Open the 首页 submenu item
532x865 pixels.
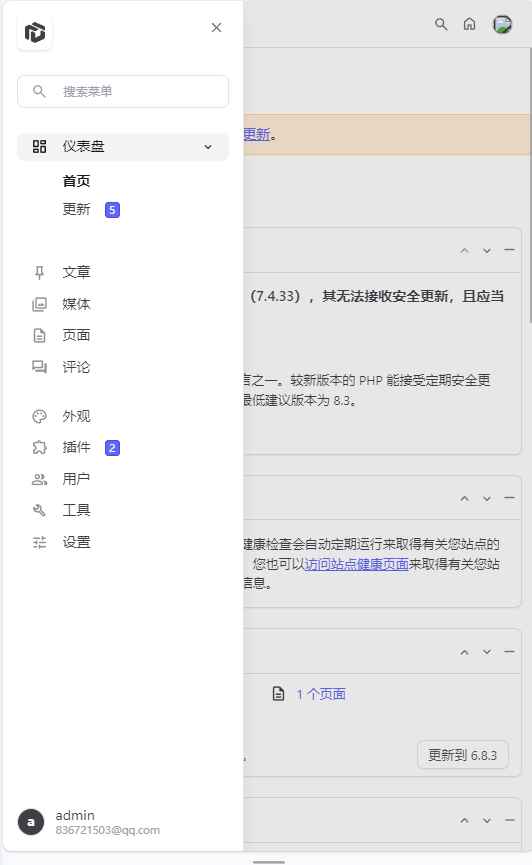[x=76, y=181]
